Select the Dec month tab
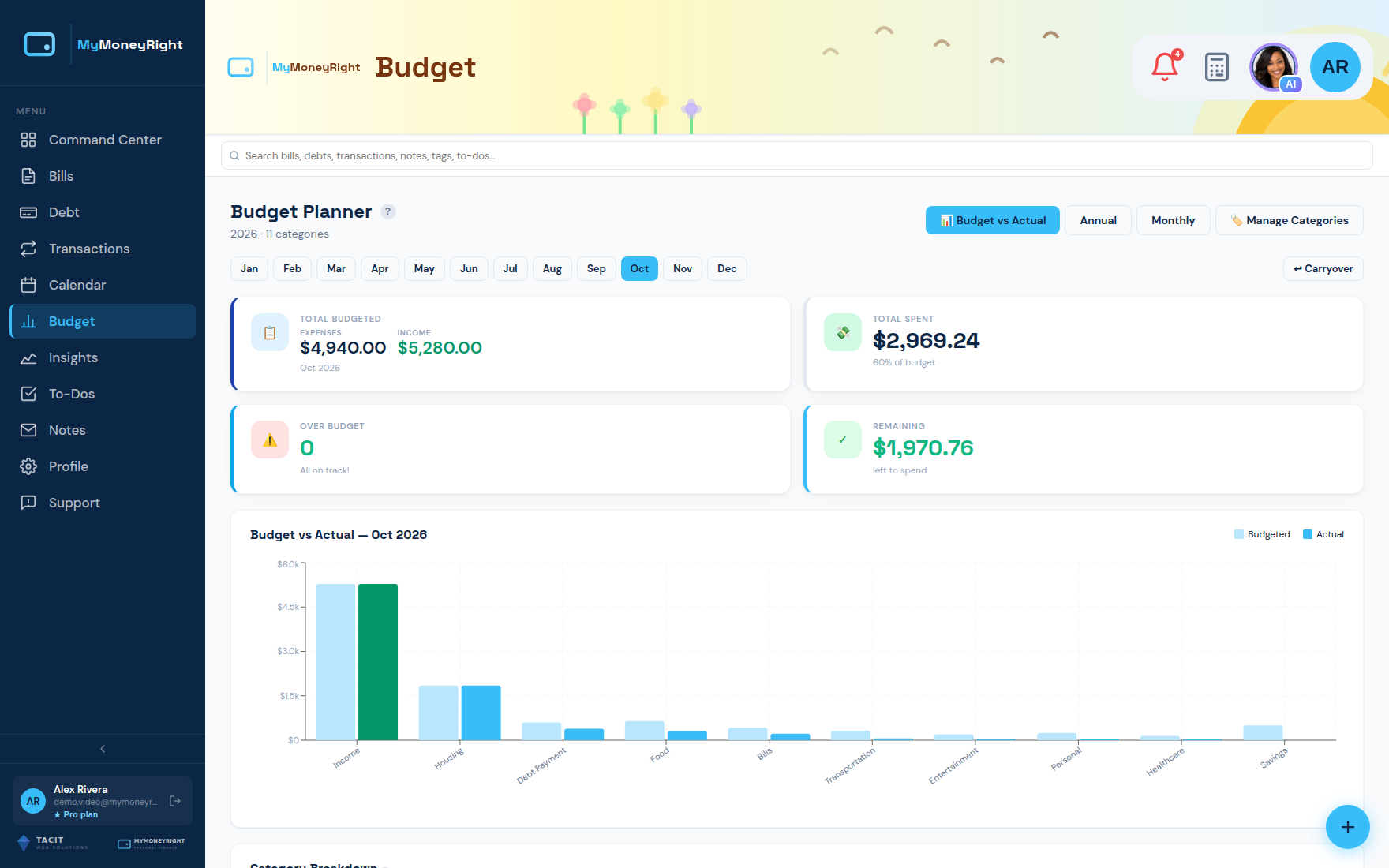Image resolution: width=1389 pixels, height=868 pixels. click(x=727, y=268)
